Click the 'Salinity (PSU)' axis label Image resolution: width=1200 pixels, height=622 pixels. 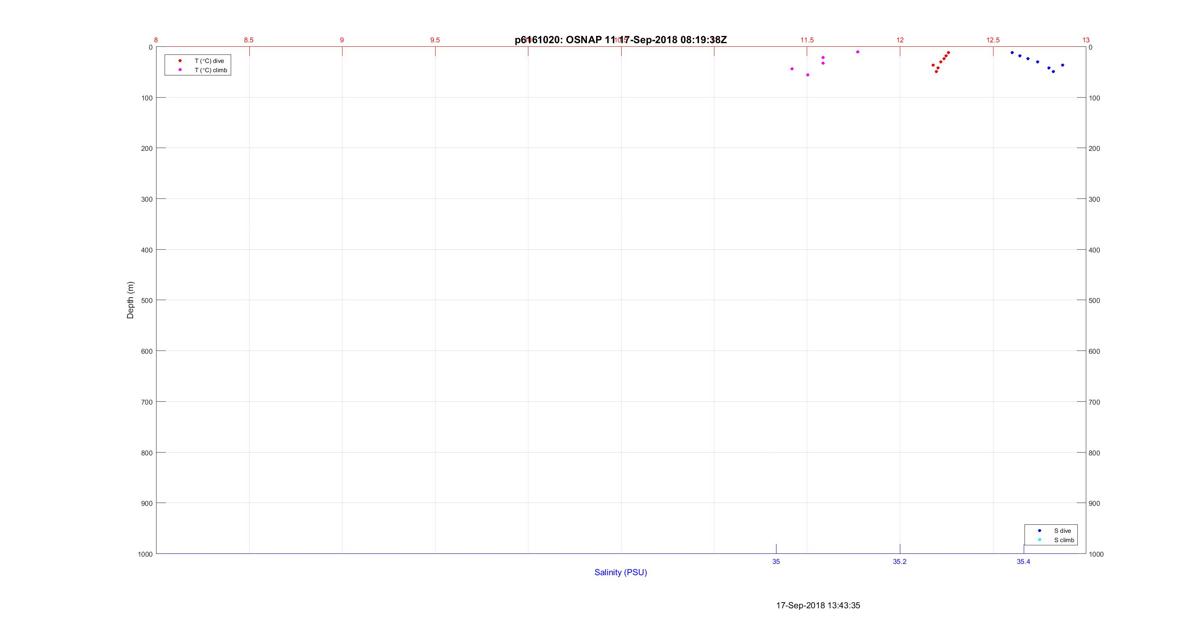621,572
